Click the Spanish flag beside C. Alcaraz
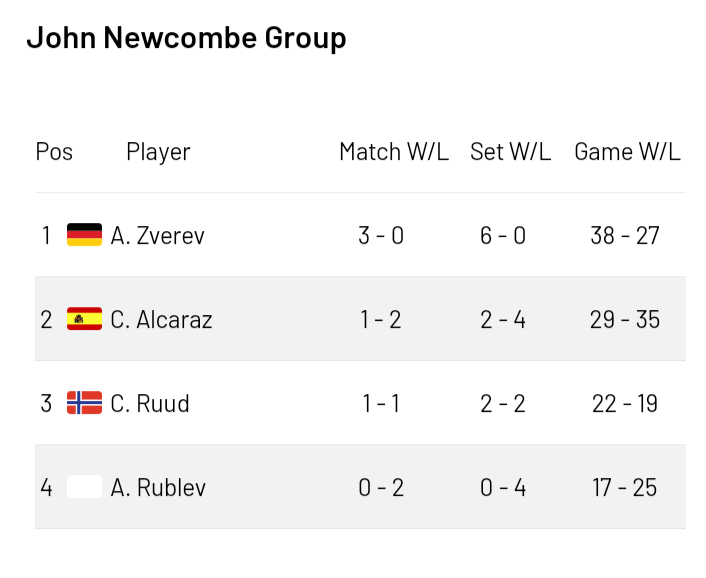The image size is (706, 578). pos(84,319)
